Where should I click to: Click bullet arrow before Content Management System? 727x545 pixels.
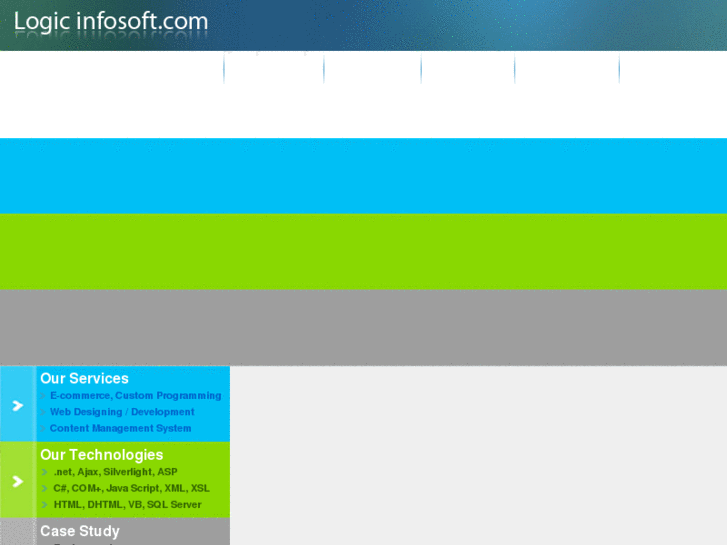[x=43, y=428]
